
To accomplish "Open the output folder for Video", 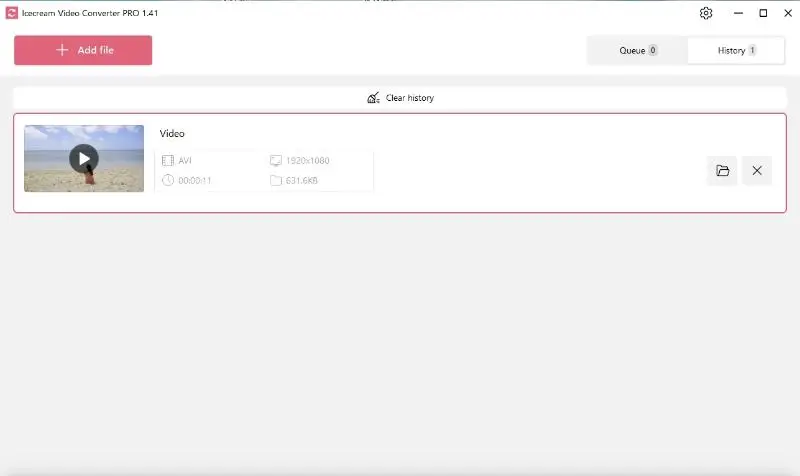I will 722,170.
